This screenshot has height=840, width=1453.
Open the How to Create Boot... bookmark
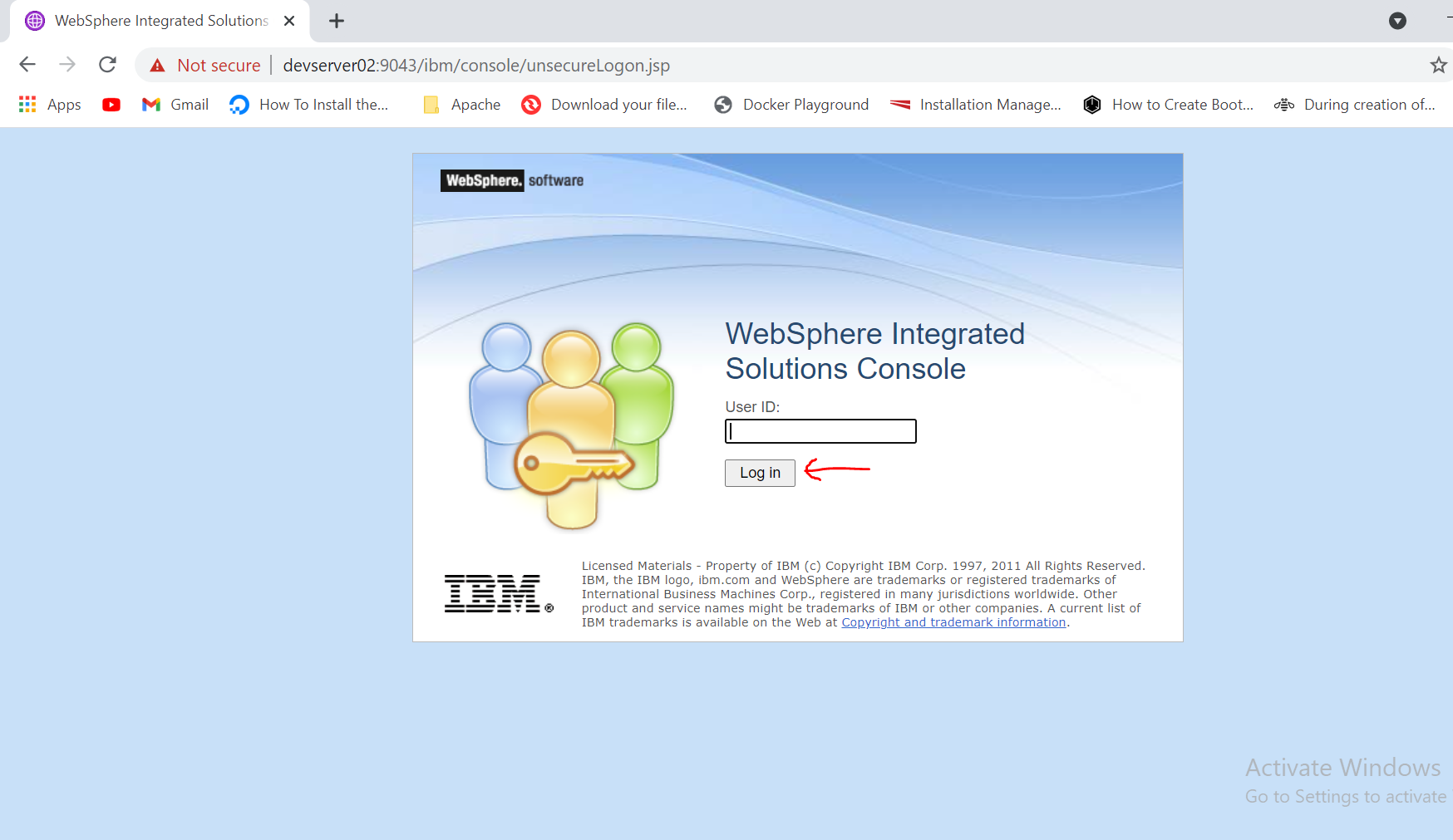[x=1169, y=105]
